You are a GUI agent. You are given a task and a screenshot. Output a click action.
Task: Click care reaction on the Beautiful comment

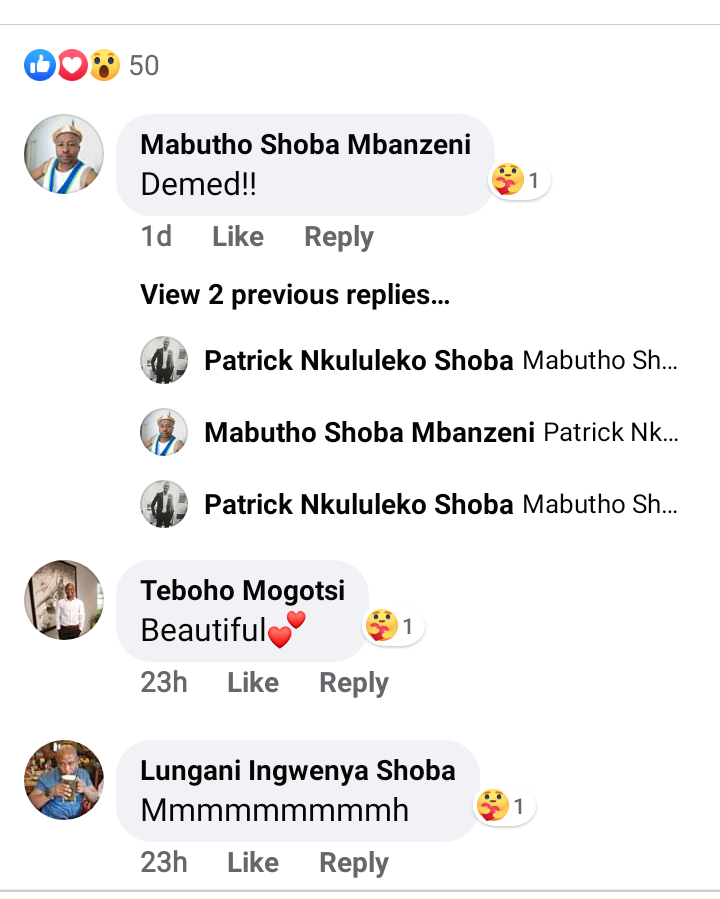coord(382,627)
